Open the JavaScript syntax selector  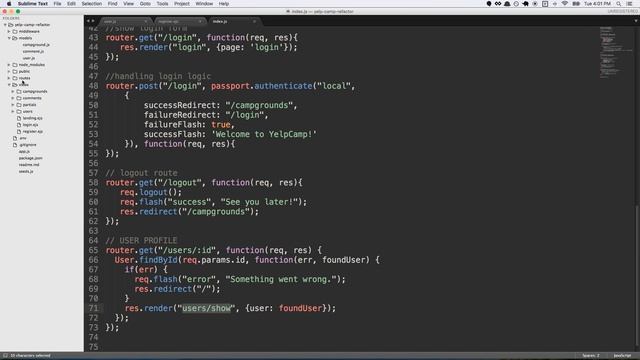[x=622, y=356]
